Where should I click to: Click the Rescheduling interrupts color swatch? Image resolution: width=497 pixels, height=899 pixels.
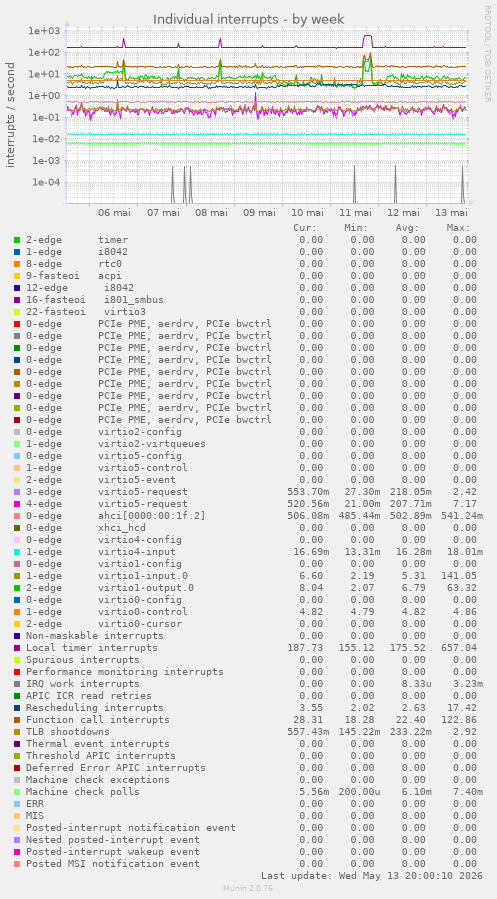coord(17,708)
